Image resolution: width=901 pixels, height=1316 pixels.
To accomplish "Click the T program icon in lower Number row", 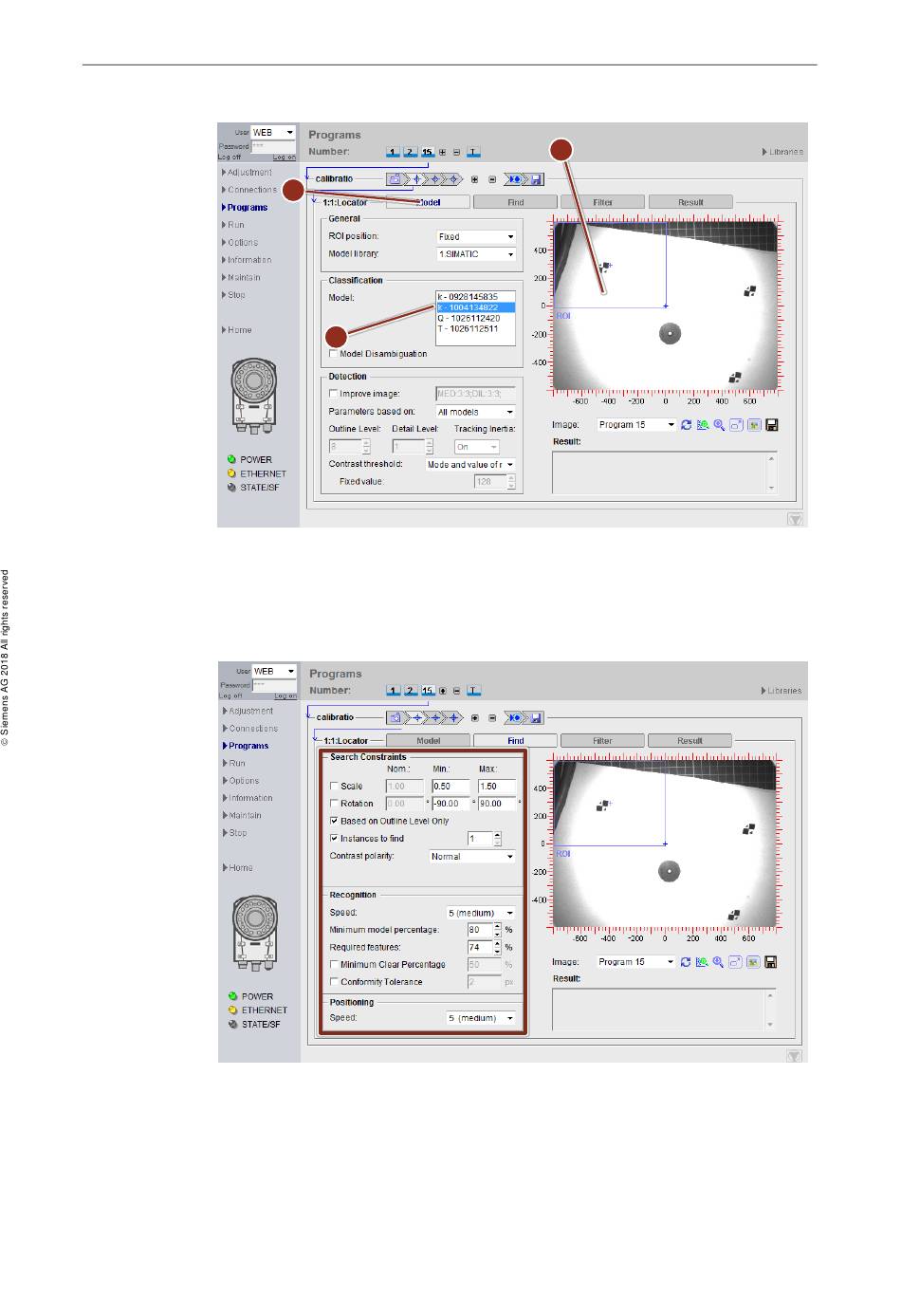I will (x=473, y=691).
